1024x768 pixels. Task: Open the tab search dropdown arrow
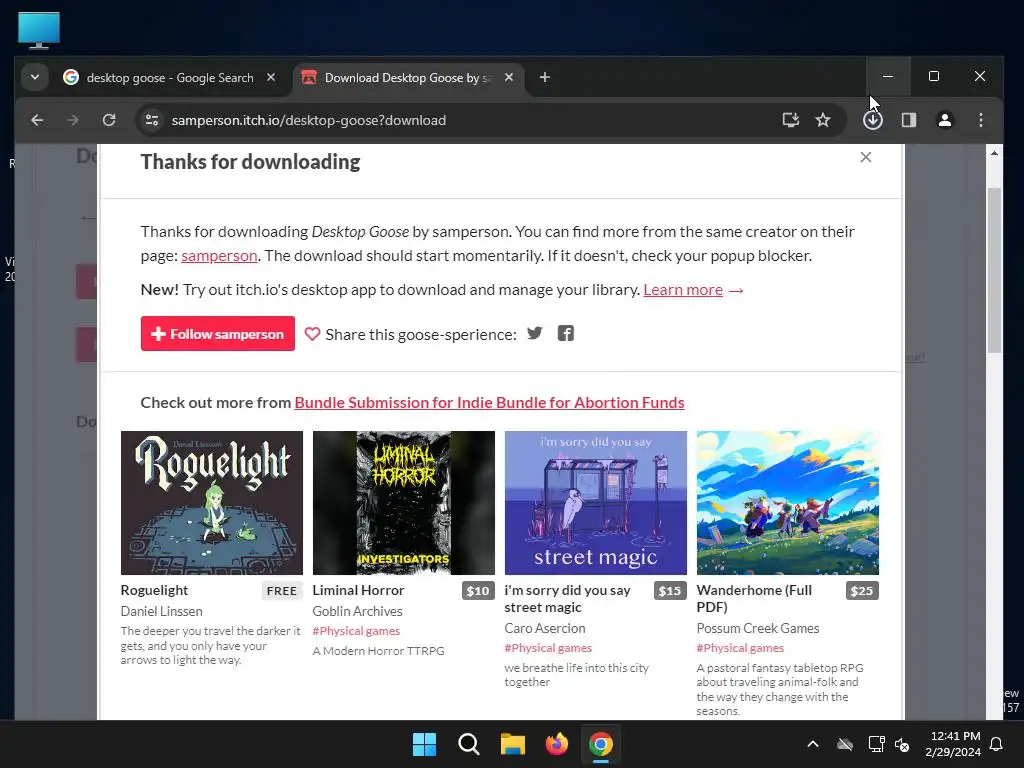click(35, 77)
